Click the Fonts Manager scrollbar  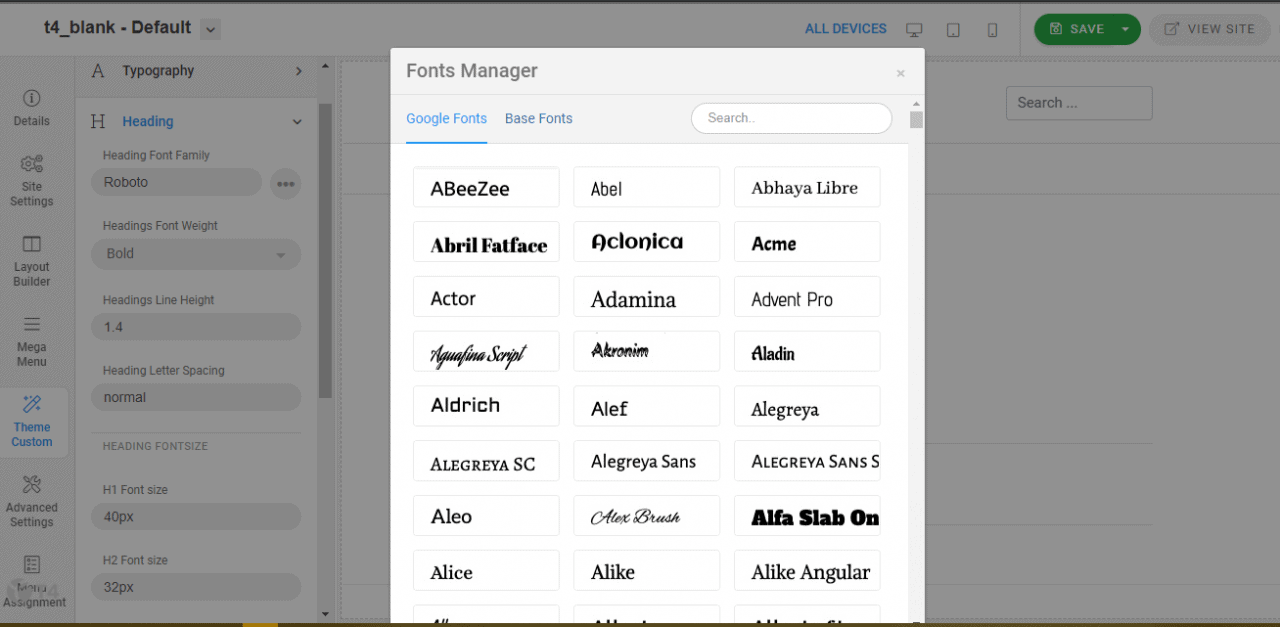[915, 120]
